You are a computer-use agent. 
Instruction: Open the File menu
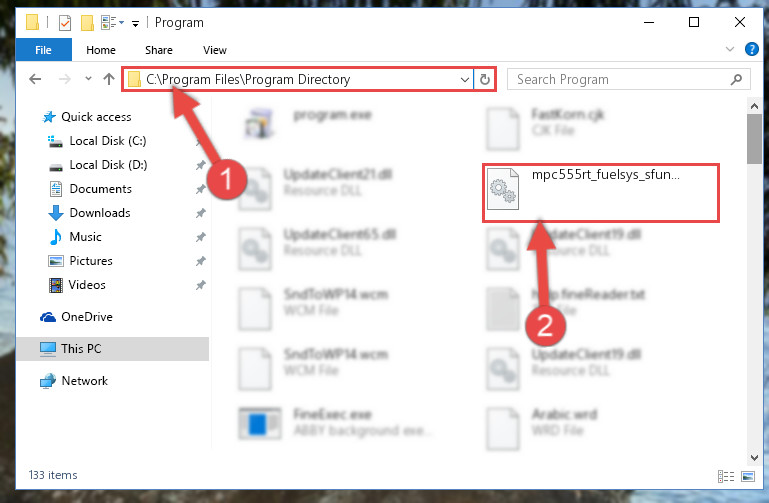pos(43,50)
